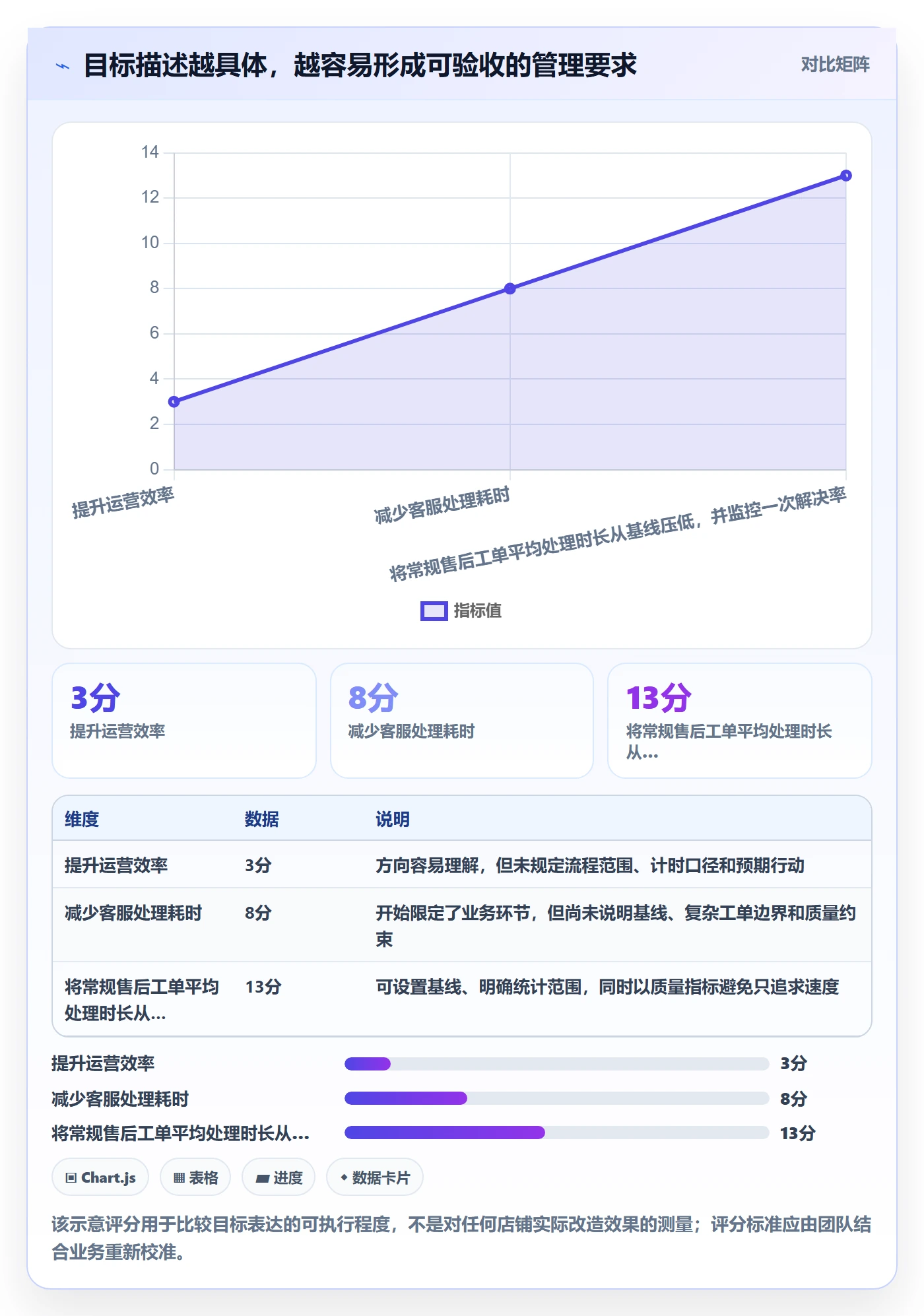This screenshot has width=924, height=1316.
Task: Select the 数据卡片 tag chip
Action: click(x=375, y=1177)
